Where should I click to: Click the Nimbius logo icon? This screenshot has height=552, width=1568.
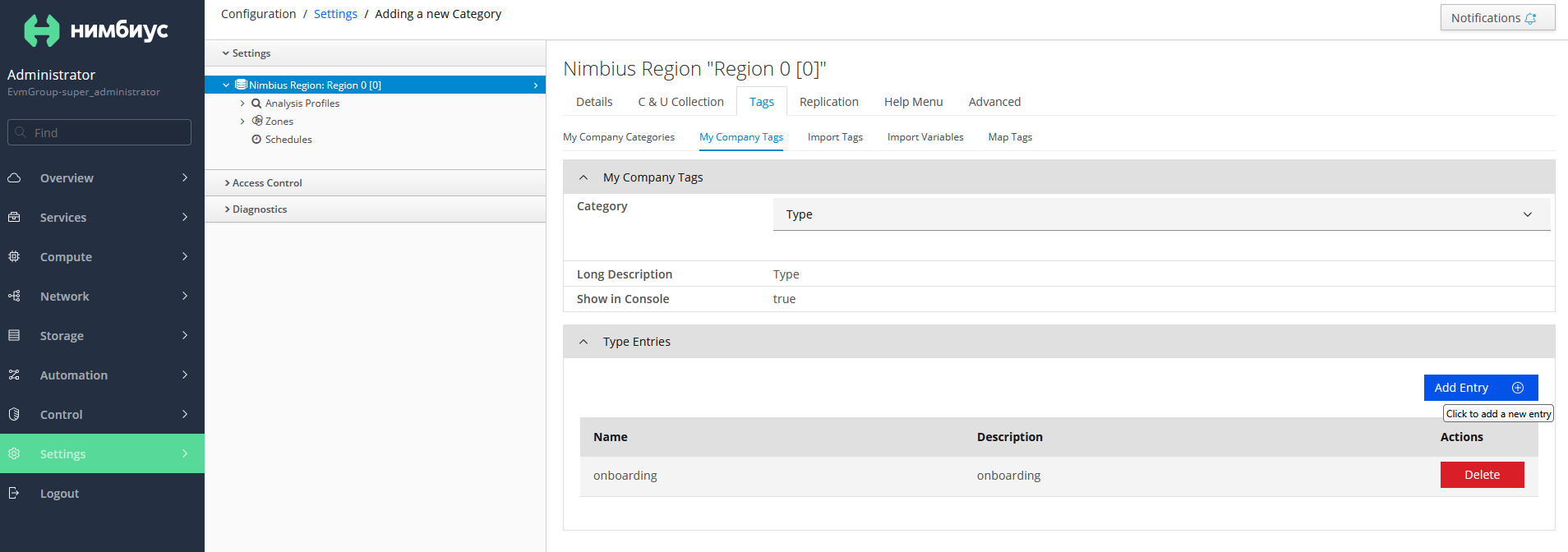pos(42,30)
